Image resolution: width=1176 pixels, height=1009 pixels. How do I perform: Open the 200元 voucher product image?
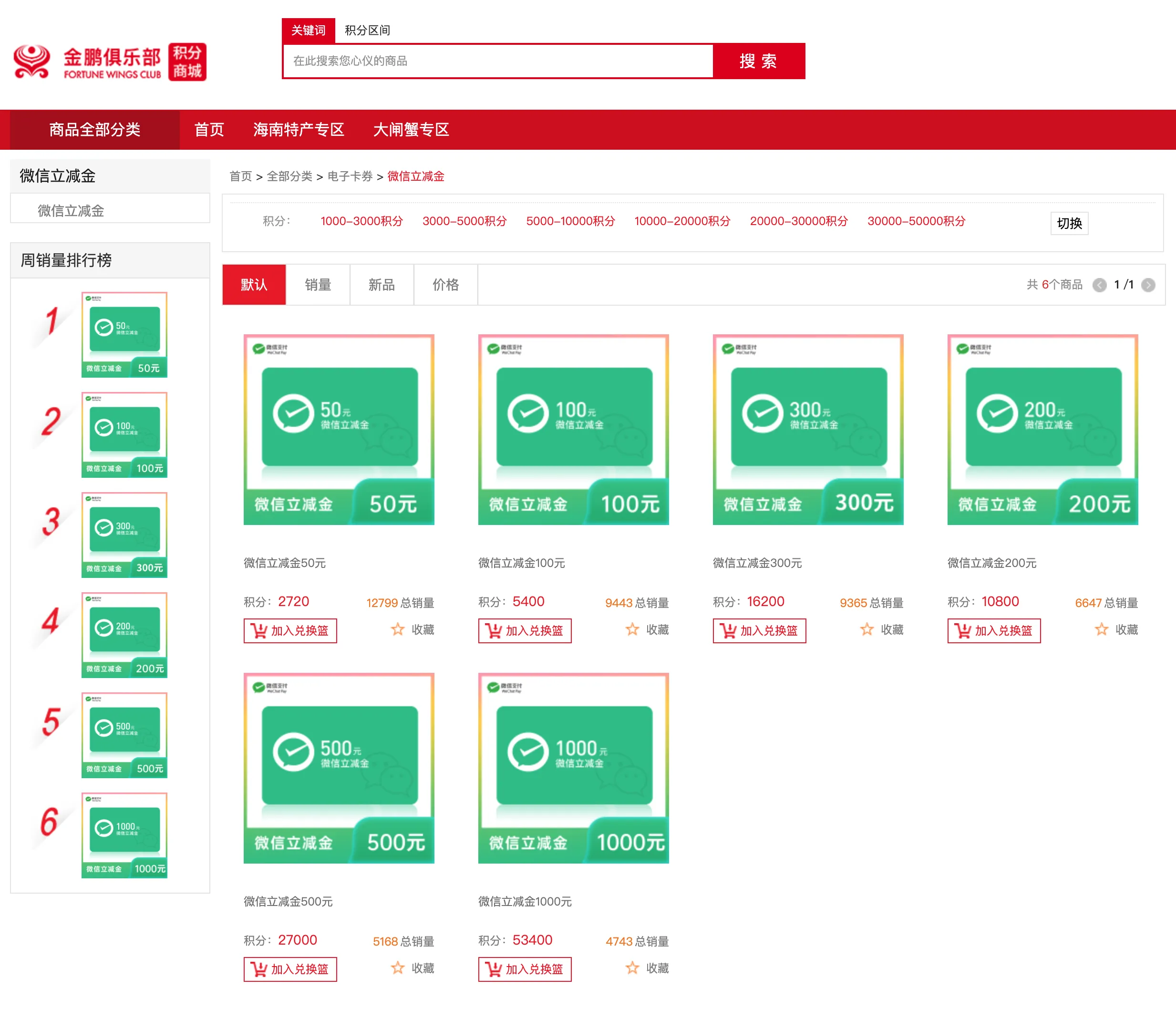click(x=1042, y=430)
